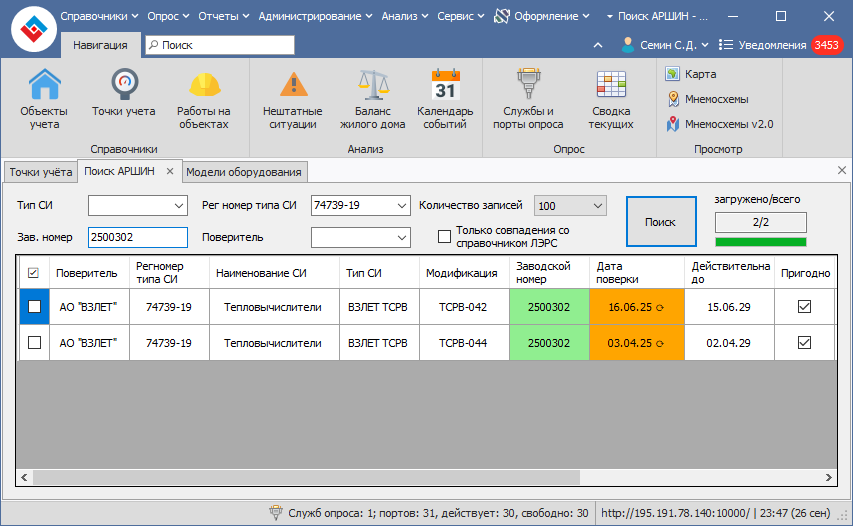Toggle select-all checkbox in table header
This screenshot has width=853, height=526.
click(34, 273)
